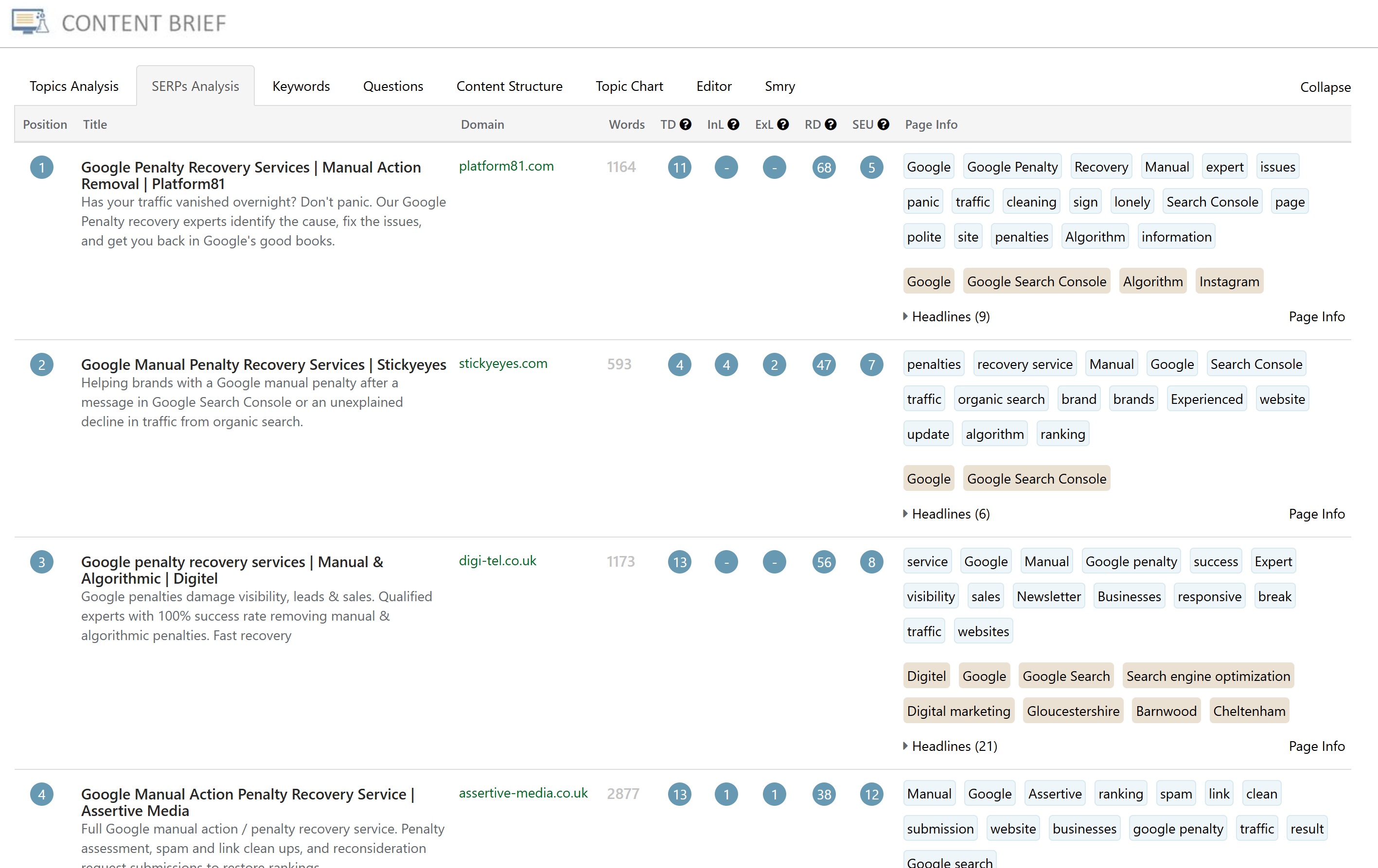Open the Digitel penalty recovery services title
The image size is (1378, 868).
(x=232, y=570)
